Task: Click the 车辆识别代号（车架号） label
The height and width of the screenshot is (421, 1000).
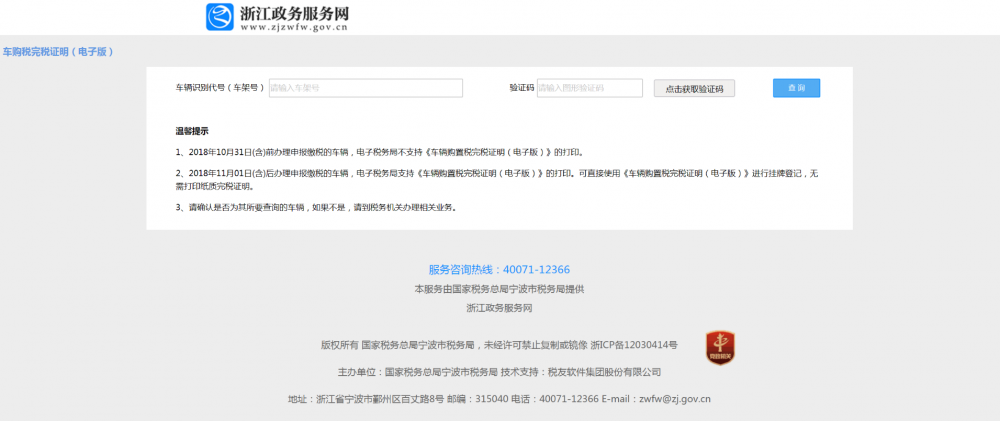Action: 220,88
